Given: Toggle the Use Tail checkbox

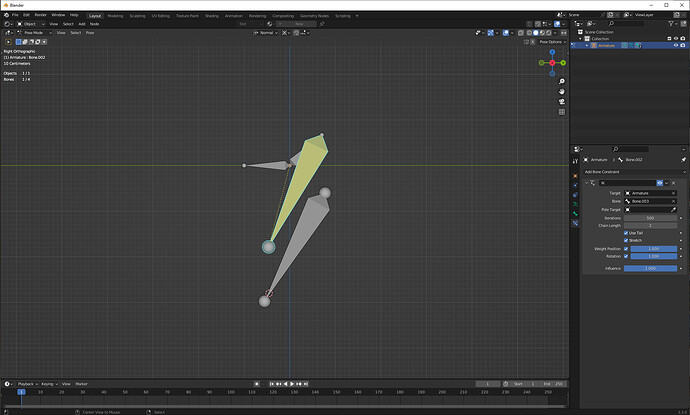Looking at the screenshot, I should [626, 233].
